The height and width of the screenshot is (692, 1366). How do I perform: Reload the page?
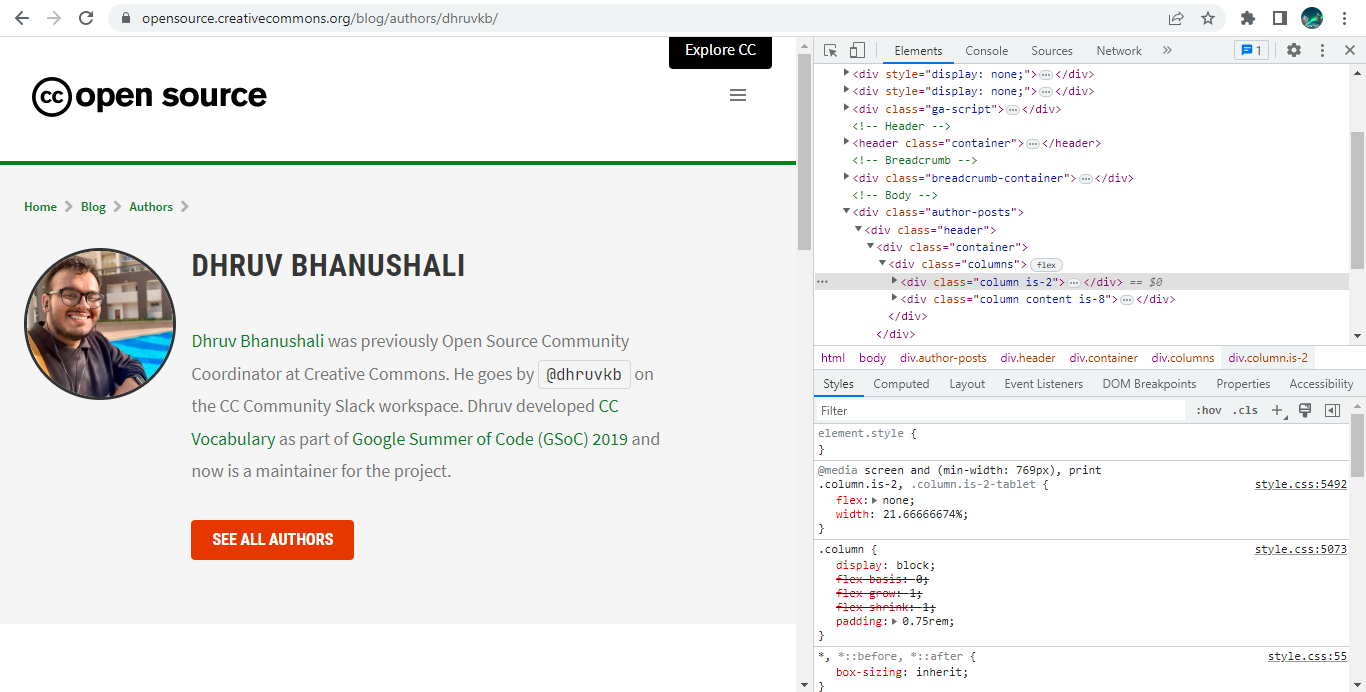[86, 18]
